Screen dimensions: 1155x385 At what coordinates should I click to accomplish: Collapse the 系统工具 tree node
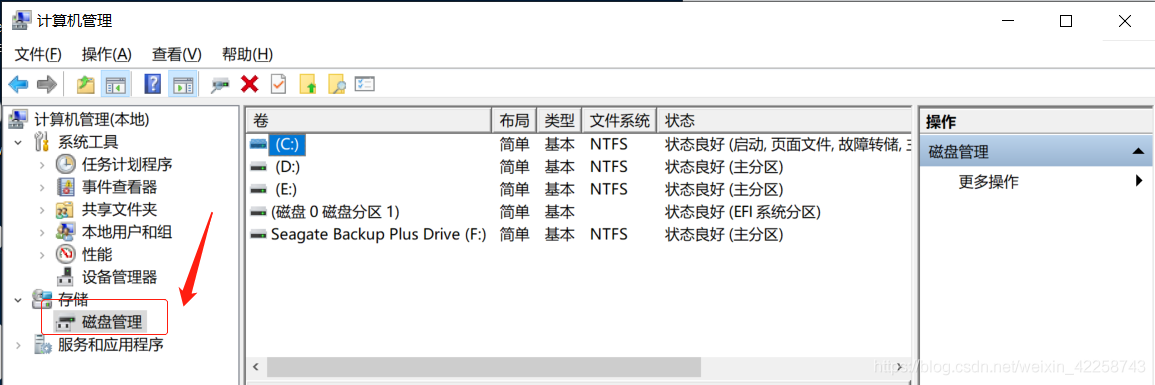tap(18, 141)
